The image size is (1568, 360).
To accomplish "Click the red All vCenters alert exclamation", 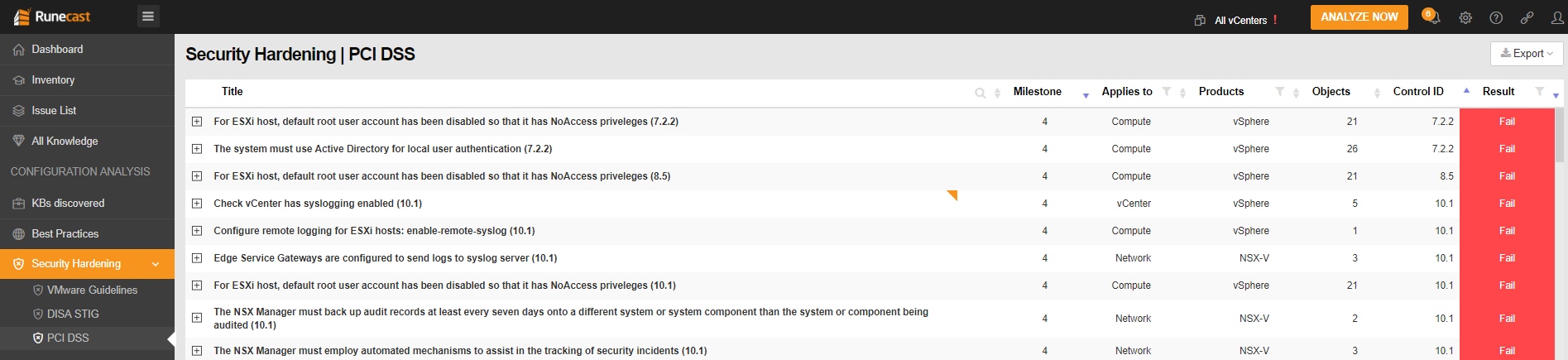I will pyautogui.click(x=1275, y=20).
